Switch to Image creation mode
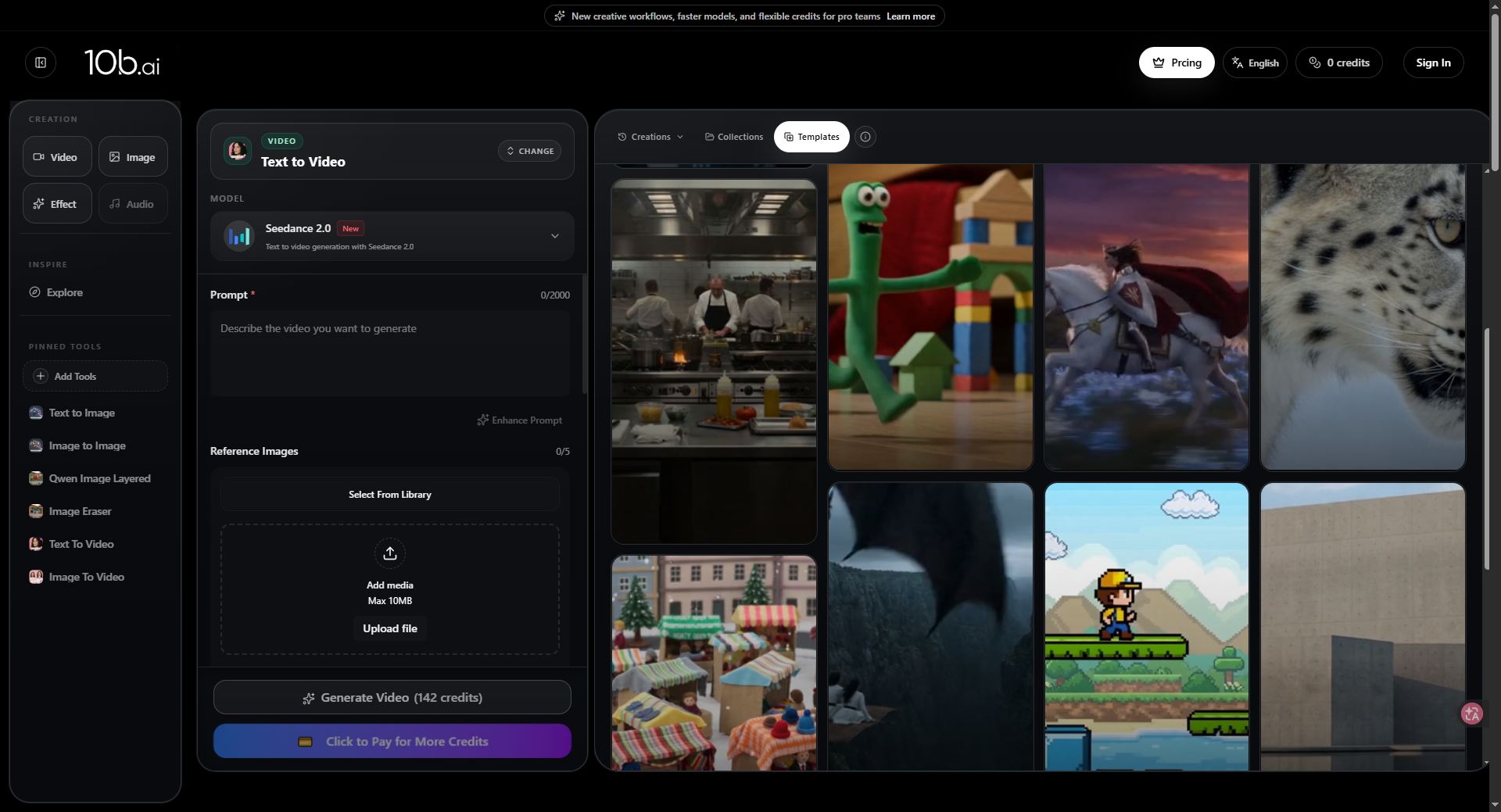Image resolution: width=1501 pixels, height=812 pixels. (x=133, y=157)
